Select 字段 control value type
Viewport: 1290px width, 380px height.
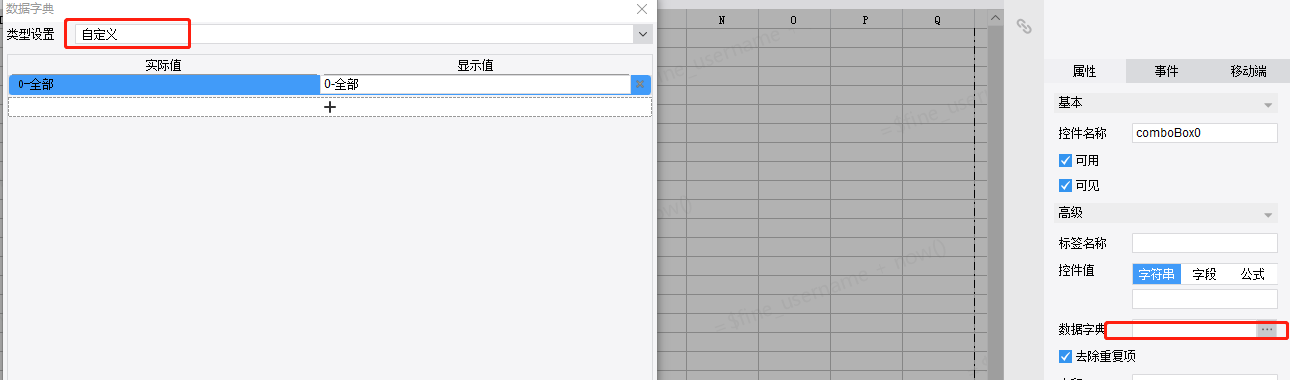[x=1204, y=274]
